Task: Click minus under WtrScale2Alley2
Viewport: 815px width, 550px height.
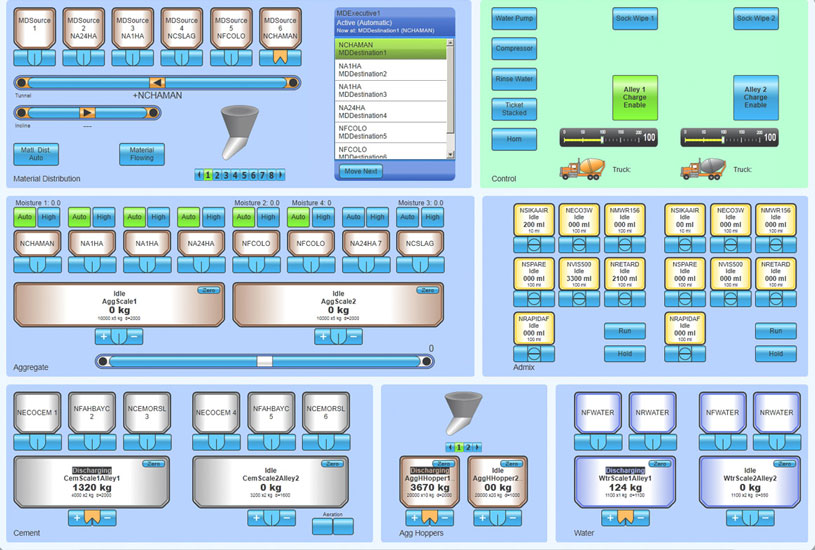Action: pos(766,517)
